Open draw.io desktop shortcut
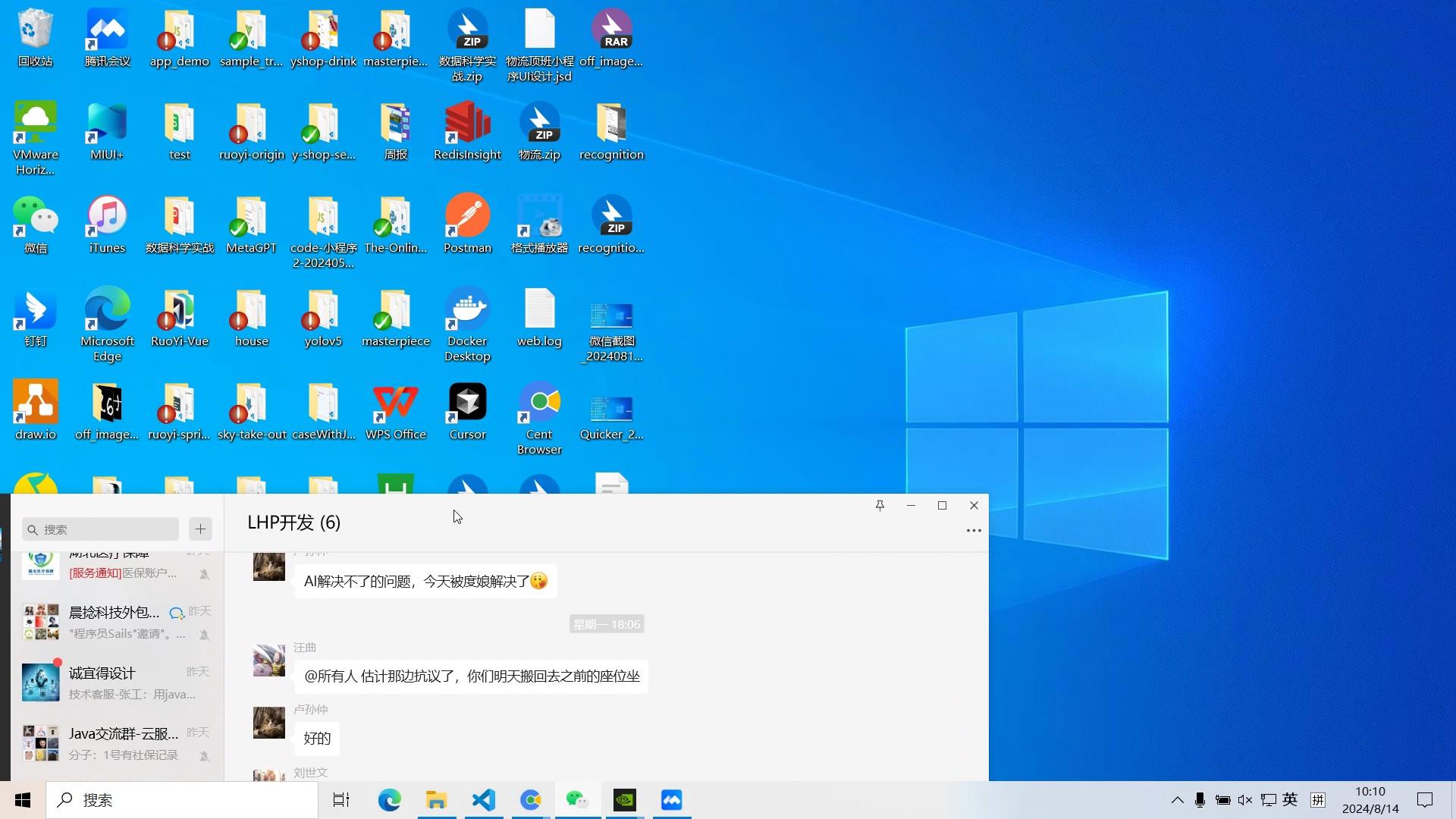The height and width of the screenshot is (819, 1456). point(35,411)
